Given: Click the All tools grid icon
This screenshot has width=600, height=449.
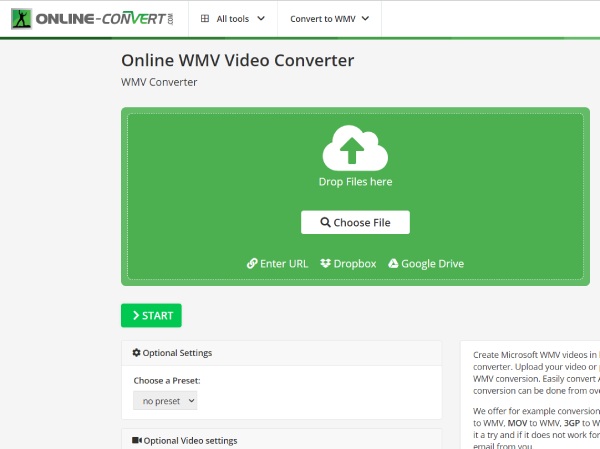Looking at the screenshot, I should (x=205, y=18).
